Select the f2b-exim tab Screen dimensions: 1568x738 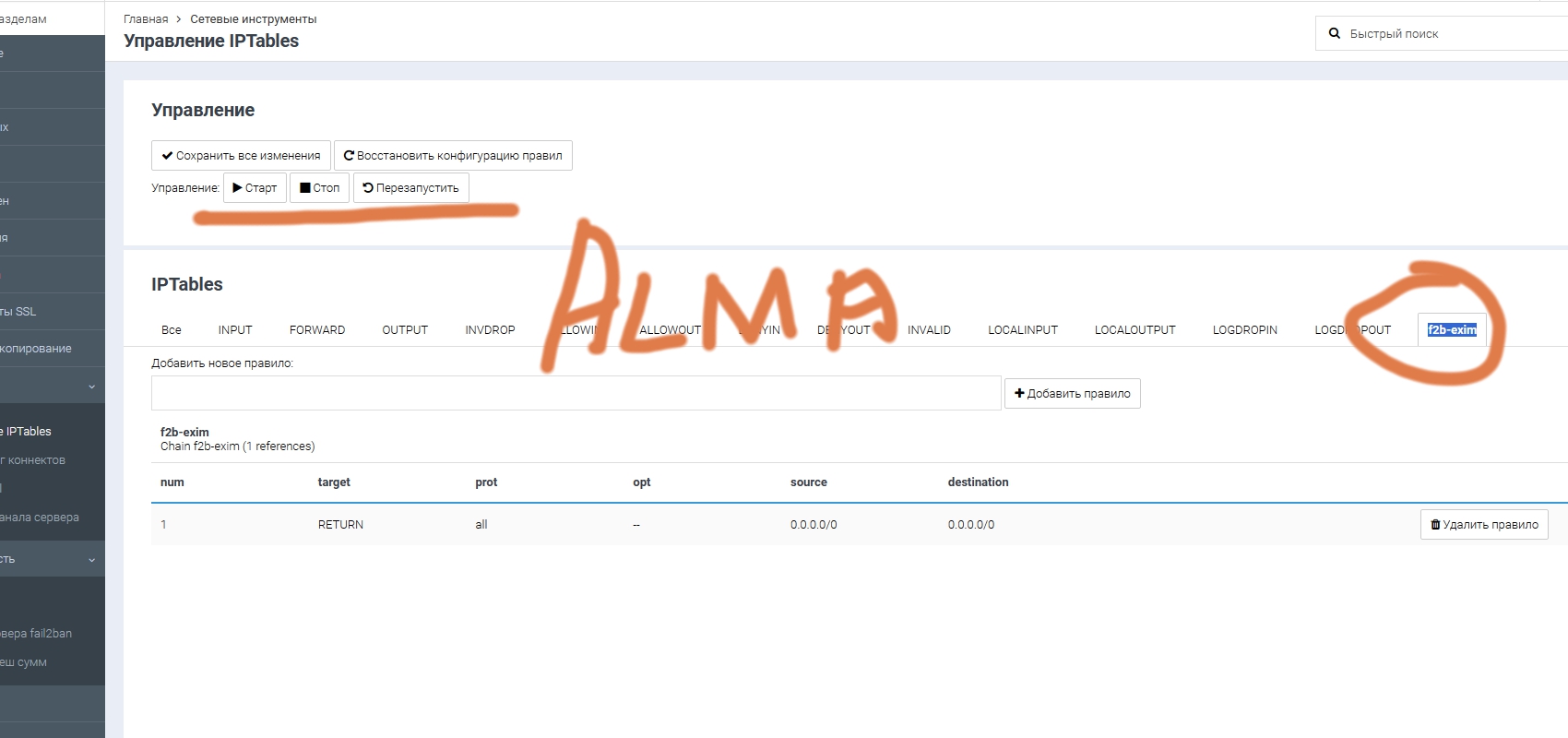coord(1451,330)
